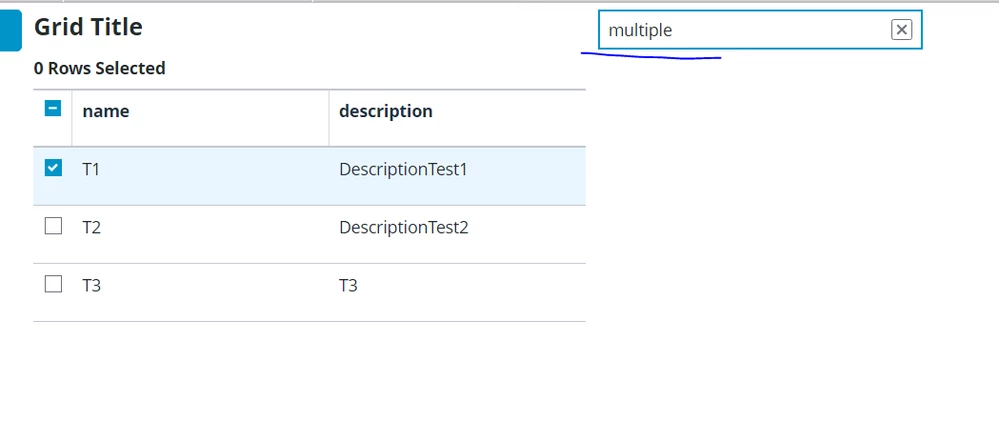Select the T2 cell in name column
Viewport: 999px width, 421px height.
pyautogui.click(x=91, y=227)
